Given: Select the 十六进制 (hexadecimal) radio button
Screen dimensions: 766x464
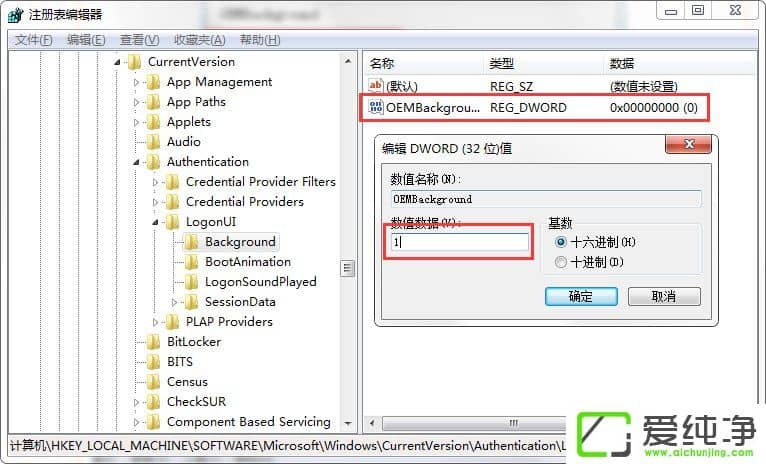Looking at the screenshot, I should 561,242.
